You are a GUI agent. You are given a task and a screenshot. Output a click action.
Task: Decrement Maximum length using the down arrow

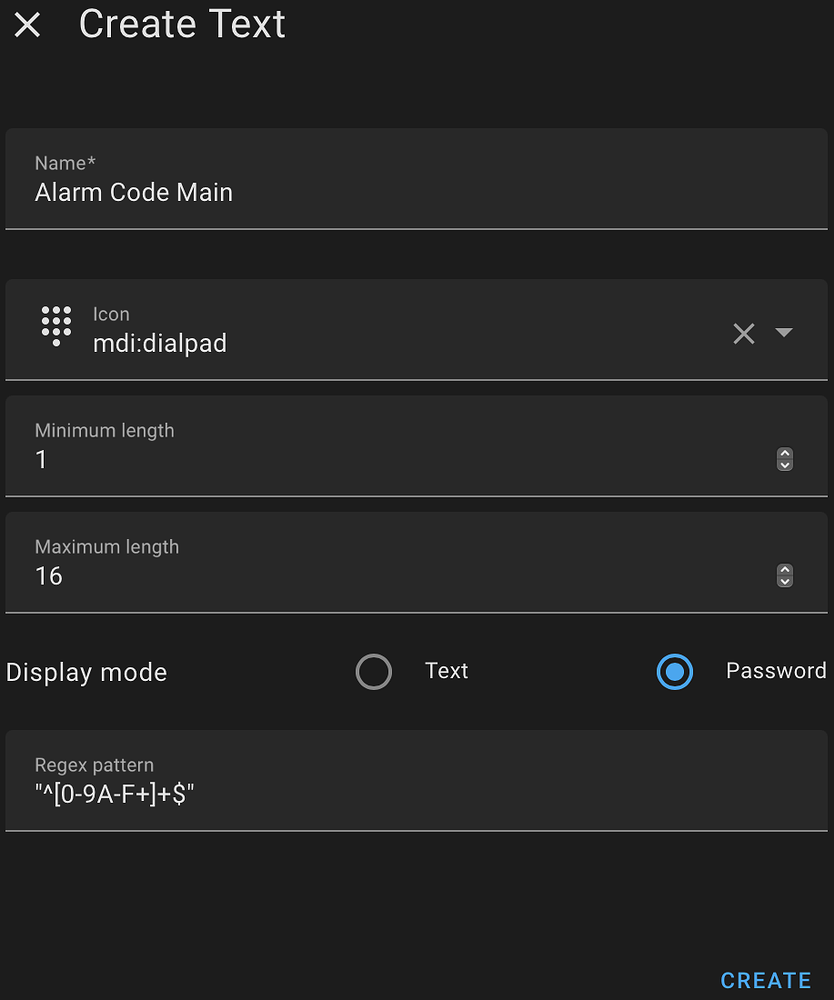point(784,581)
